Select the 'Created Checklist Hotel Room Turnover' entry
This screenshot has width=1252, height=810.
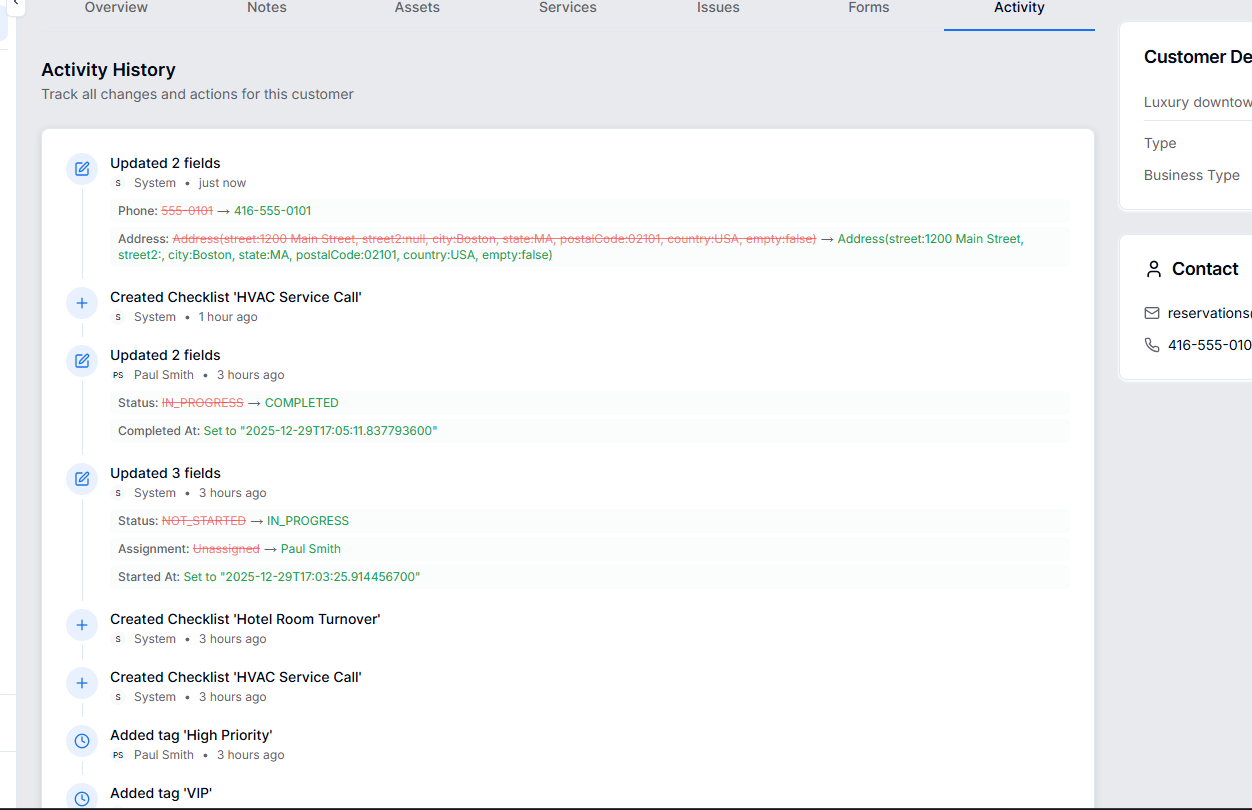point(245,619)
